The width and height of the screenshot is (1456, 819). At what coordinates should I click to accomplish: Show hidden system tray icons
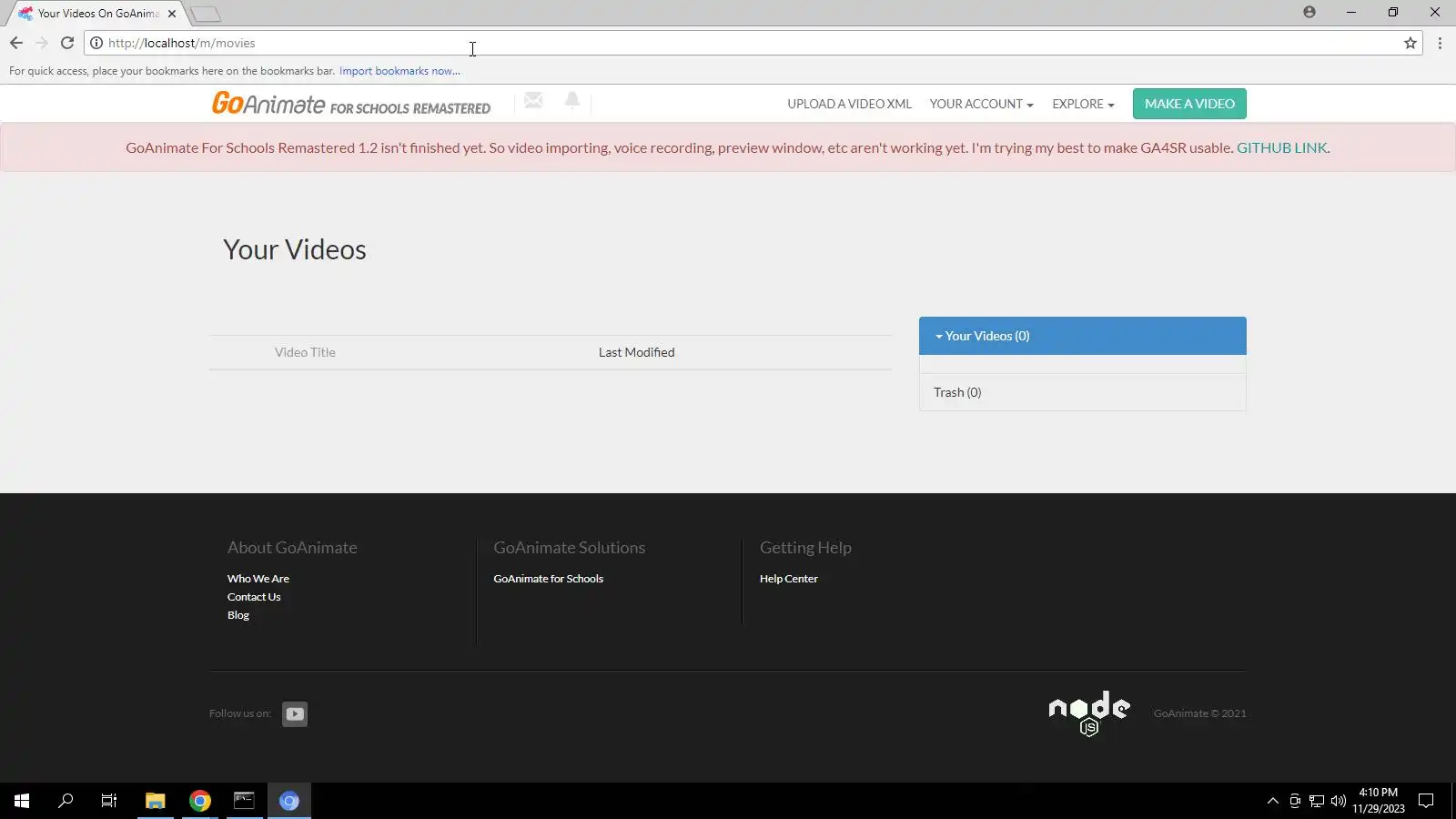coord(1272,801)
